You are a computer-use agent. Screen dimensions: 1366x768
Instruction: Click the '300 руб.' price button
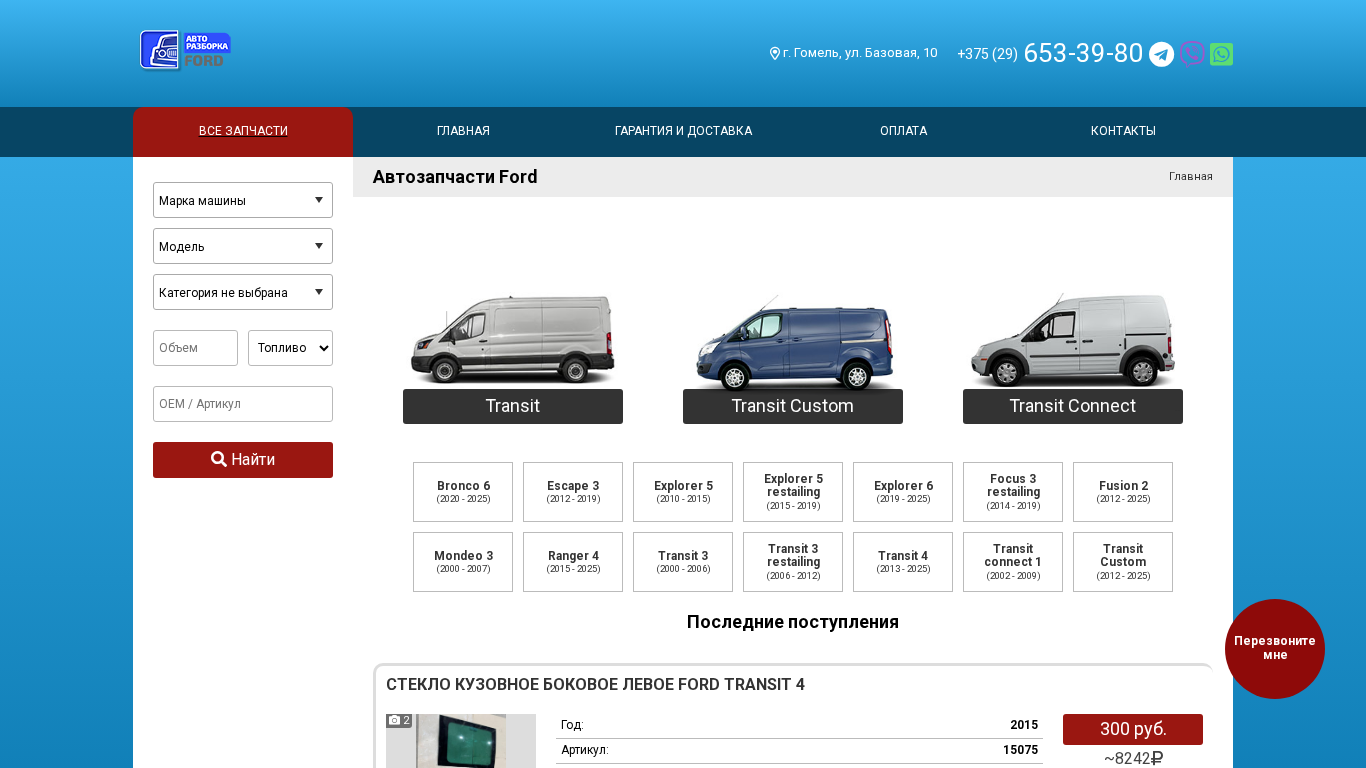click(x=1133, y=729)
